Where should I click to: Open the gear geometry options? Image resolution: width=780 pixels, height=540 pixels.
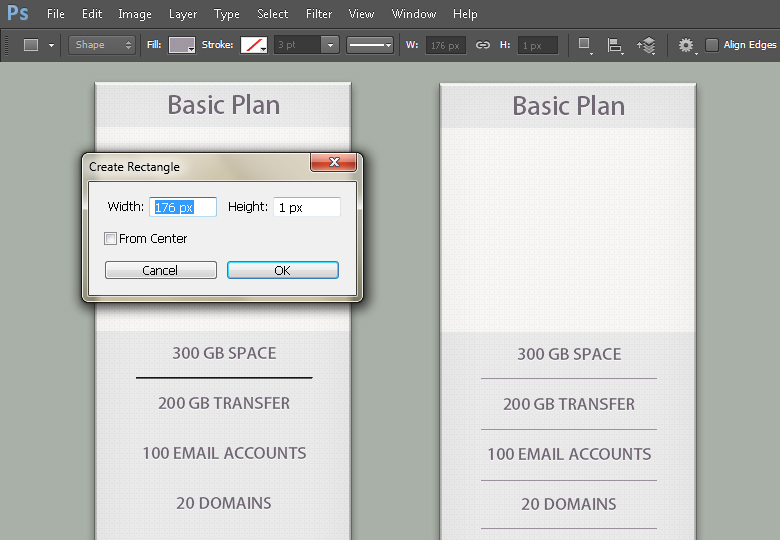tap(686, 45)
